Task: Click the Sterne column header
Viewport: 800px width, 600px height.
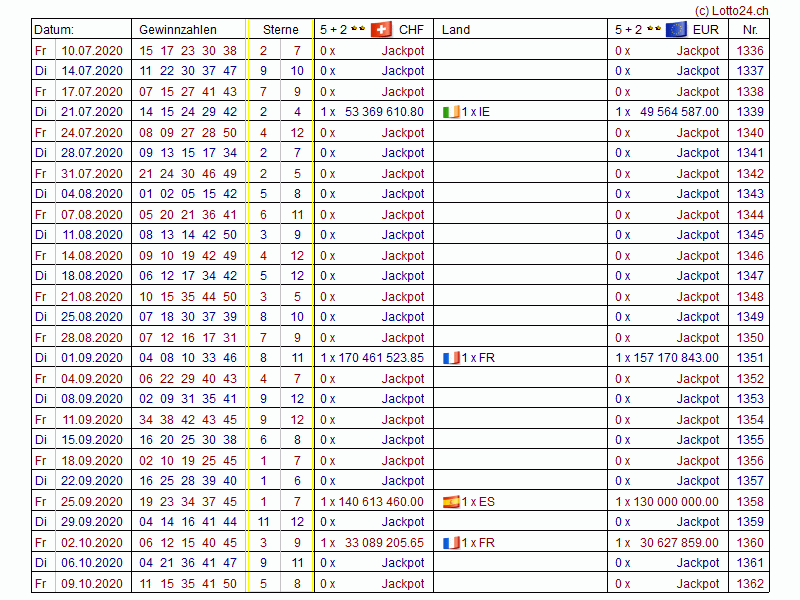Action: 281,30
